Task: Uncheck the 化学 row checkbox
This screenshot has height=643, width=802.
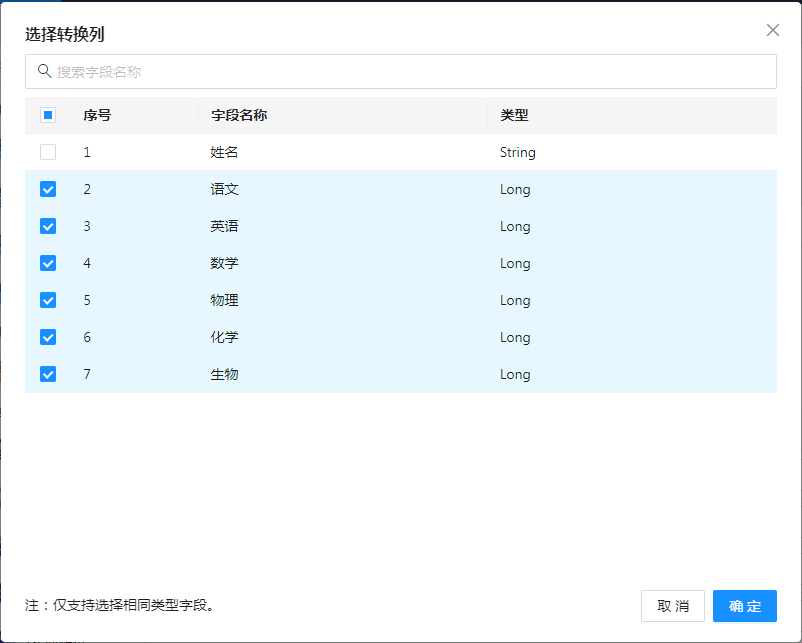Action: 48,337
